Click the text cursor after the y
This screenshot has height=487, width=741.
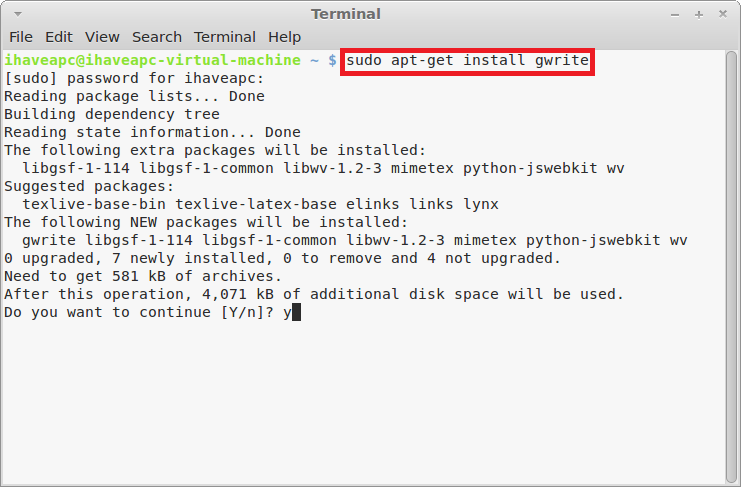pos(296,312)
